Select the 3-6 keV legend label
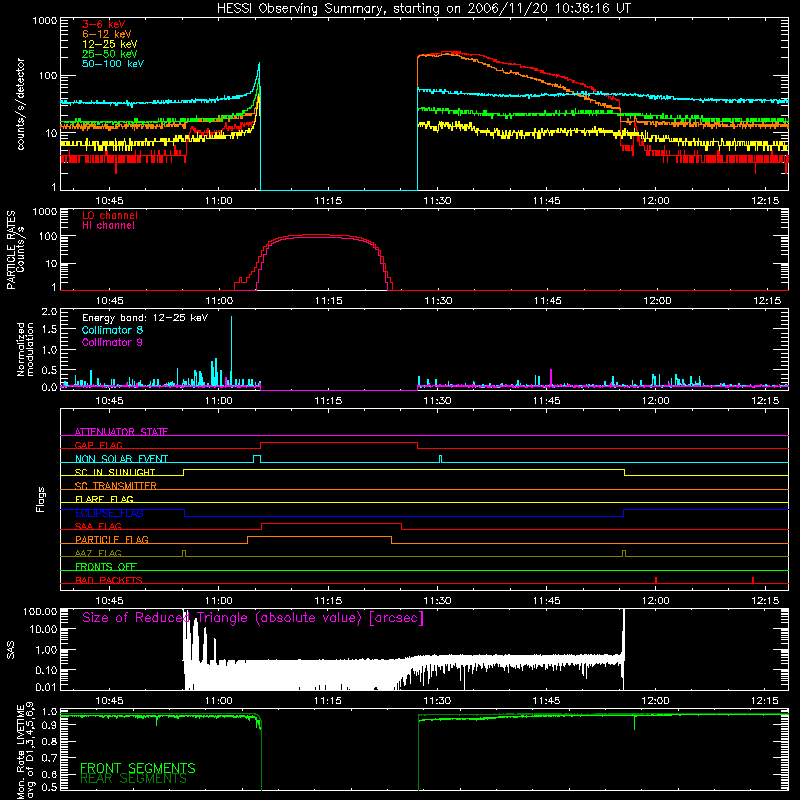The image size is (800, 800). point(104,24)
